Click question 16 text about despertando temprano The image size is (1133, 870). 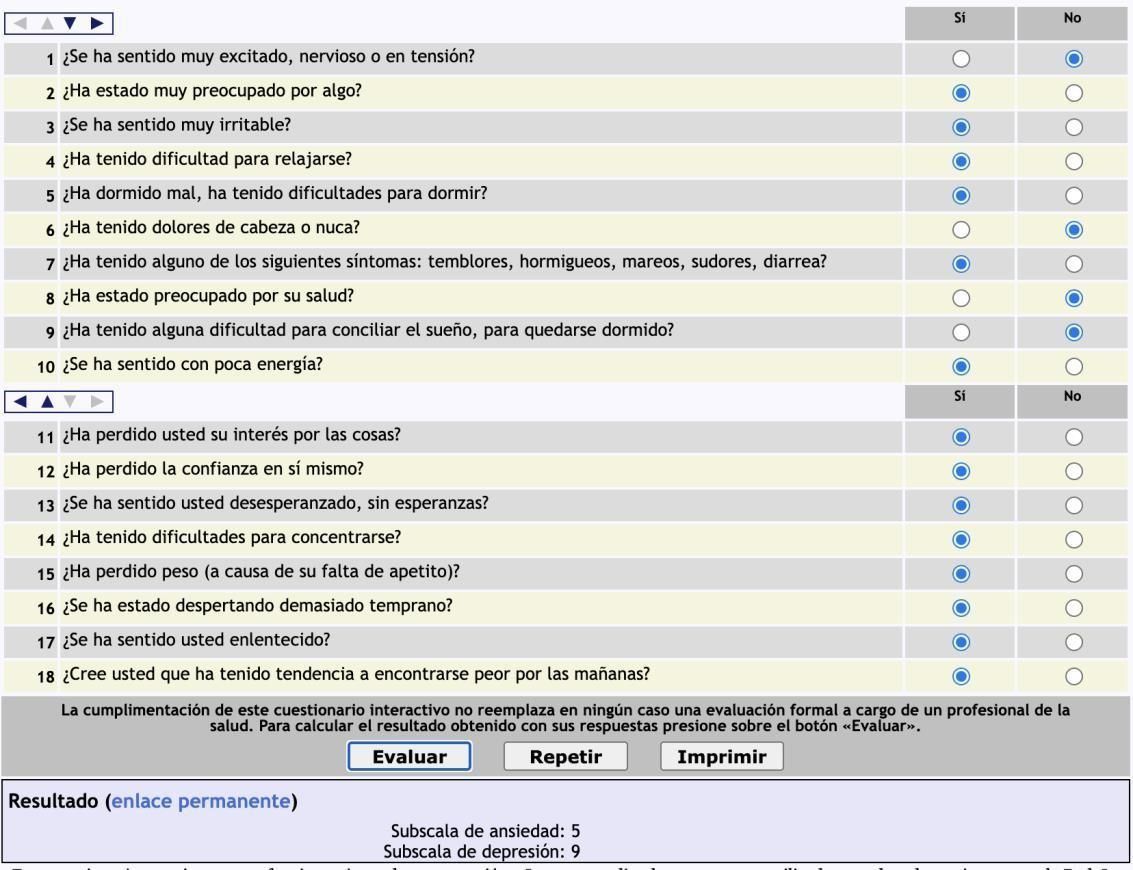point(257,606)
